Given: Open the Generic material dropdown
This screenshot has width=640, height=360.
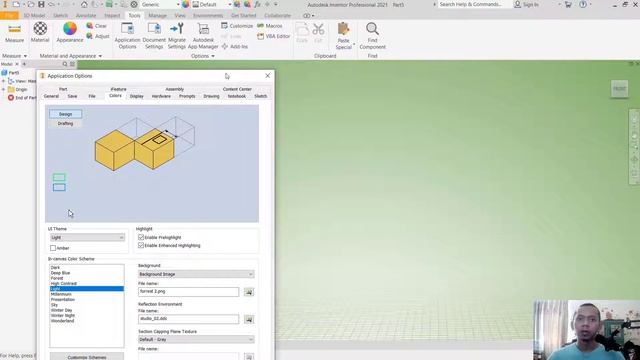Looking at the screenshot, I should point(160,4).
